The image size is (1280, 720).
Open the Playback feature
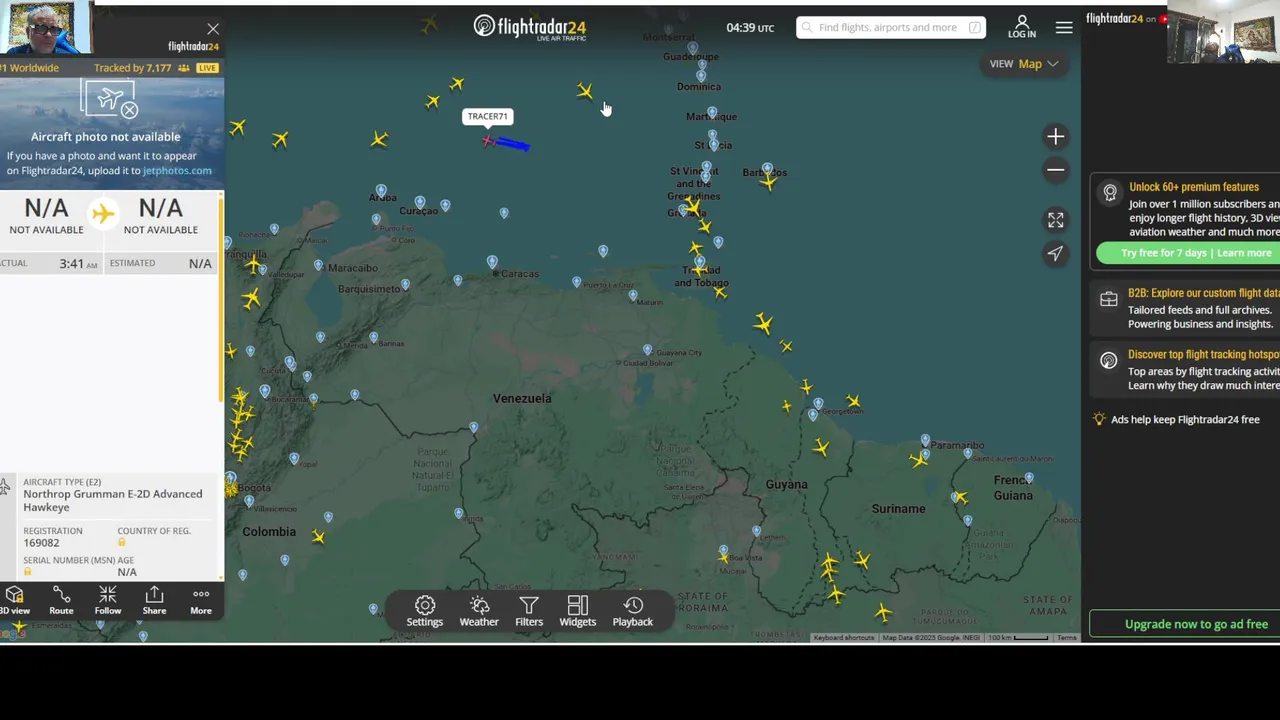click(633, 611)
